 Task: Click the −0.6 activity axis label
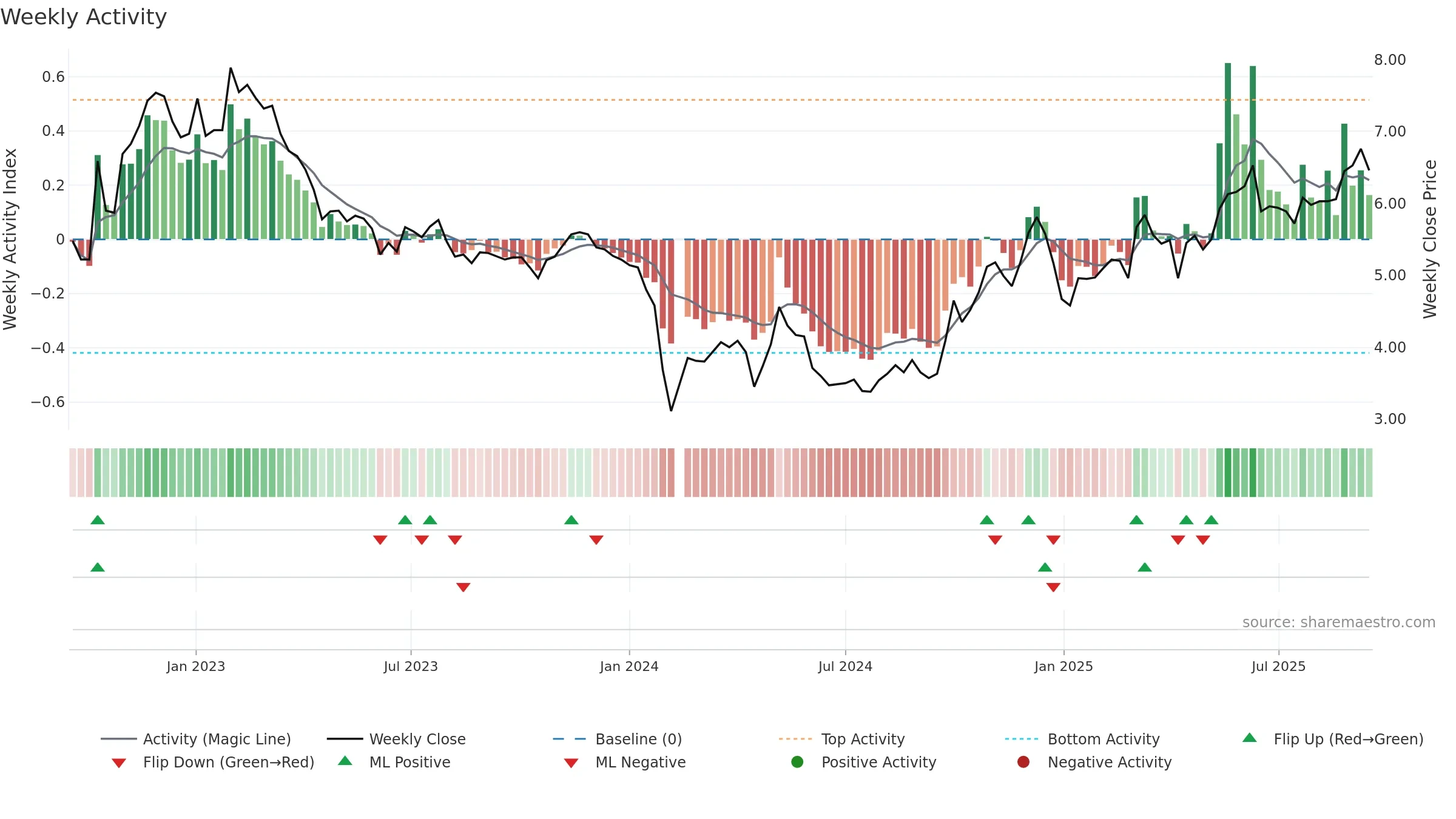[48, 402]
